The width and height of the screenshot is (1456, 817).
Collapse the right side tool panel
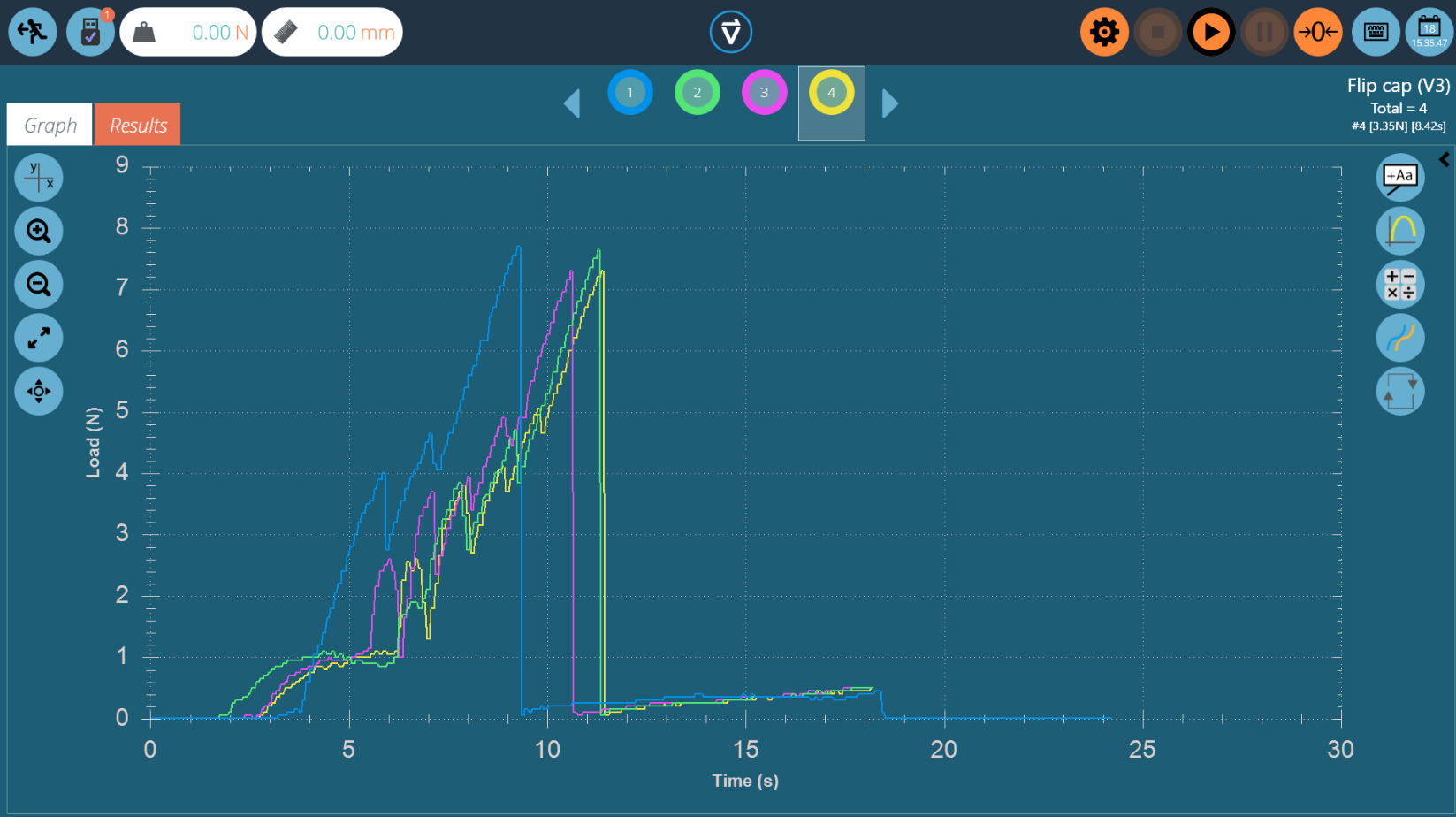click(x=1445, y=160)
